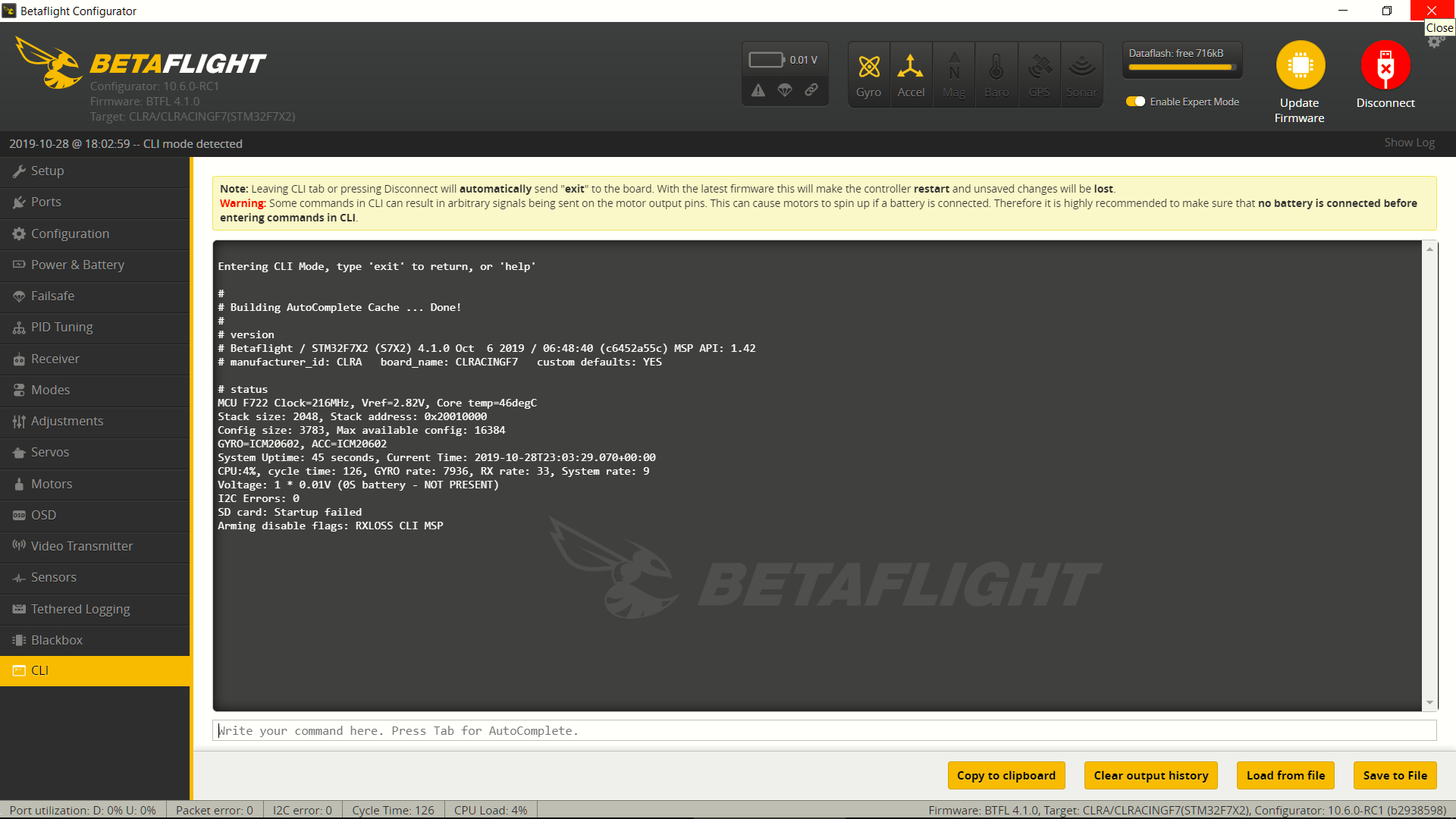Focus the CLI command input field
Image resolution: width=1456 pixels, height=819 pixels.
[x=824, y=730]
